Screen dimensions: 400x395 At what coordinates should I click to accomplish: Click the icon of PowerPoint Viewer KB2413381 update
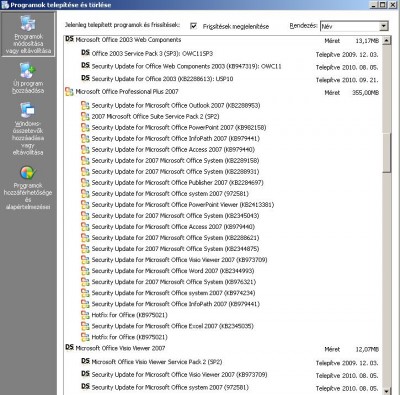point(85,204)
